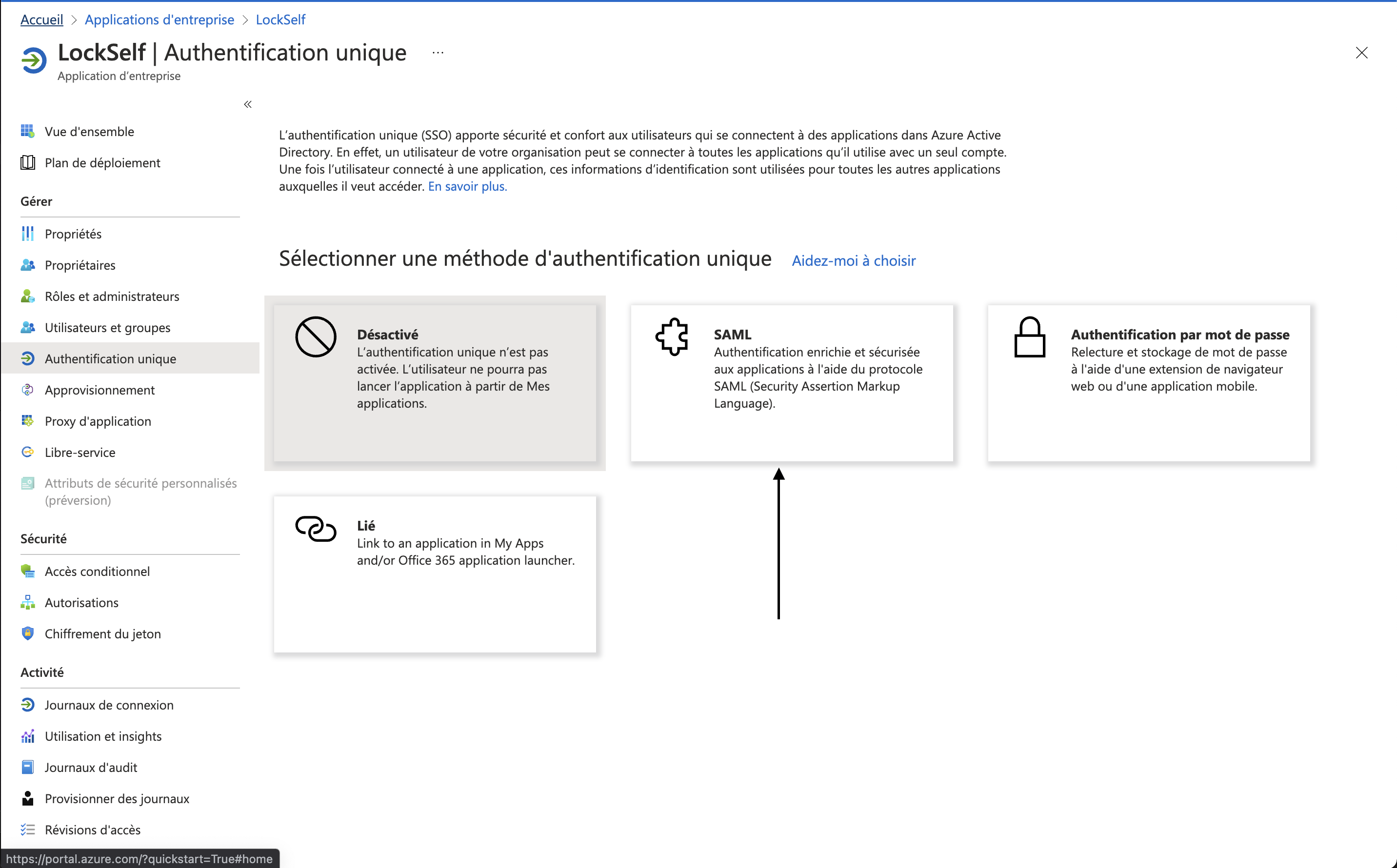The width and height of the screenshot is (1397, 868).
Task: Open Chiffrement du jeton settings
Action: point(103,633)
